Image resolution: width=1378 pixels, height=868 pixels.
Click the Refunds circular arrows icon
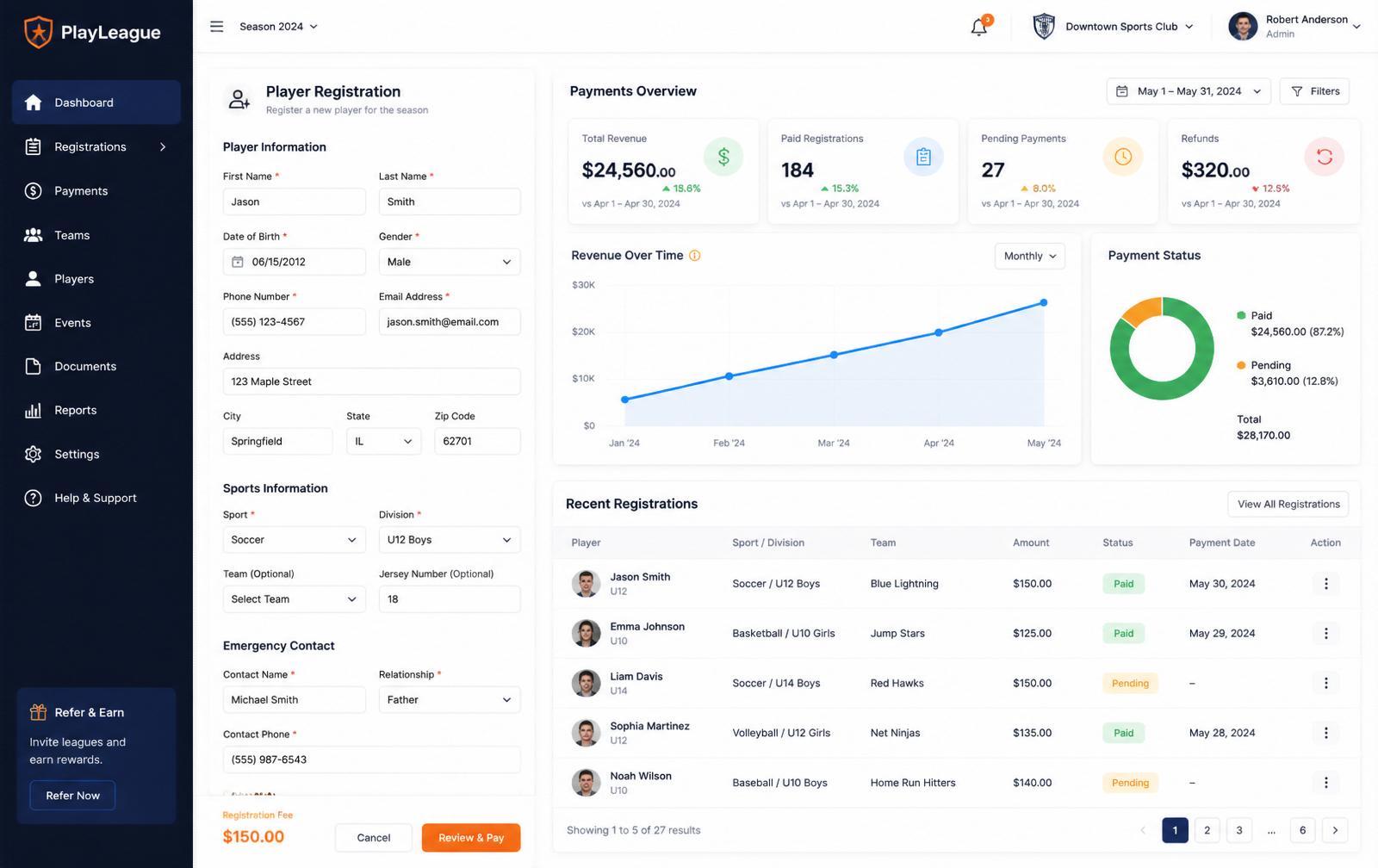(x=1325, y=157)
